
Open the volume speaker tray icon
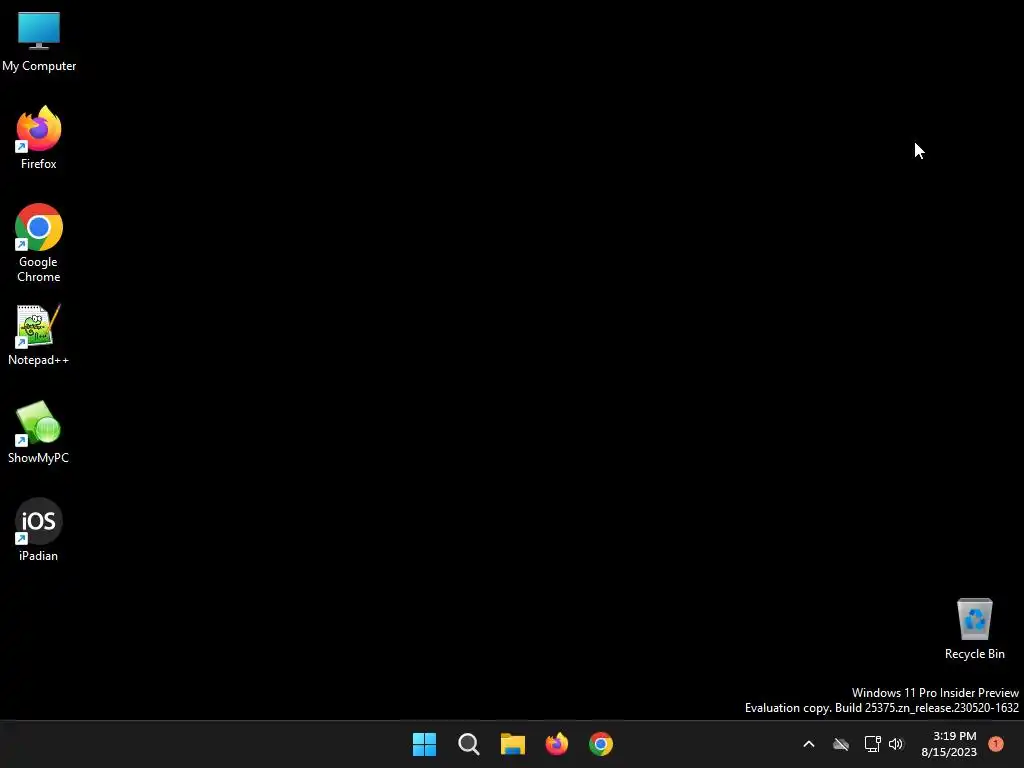click(x=896, y=744)
